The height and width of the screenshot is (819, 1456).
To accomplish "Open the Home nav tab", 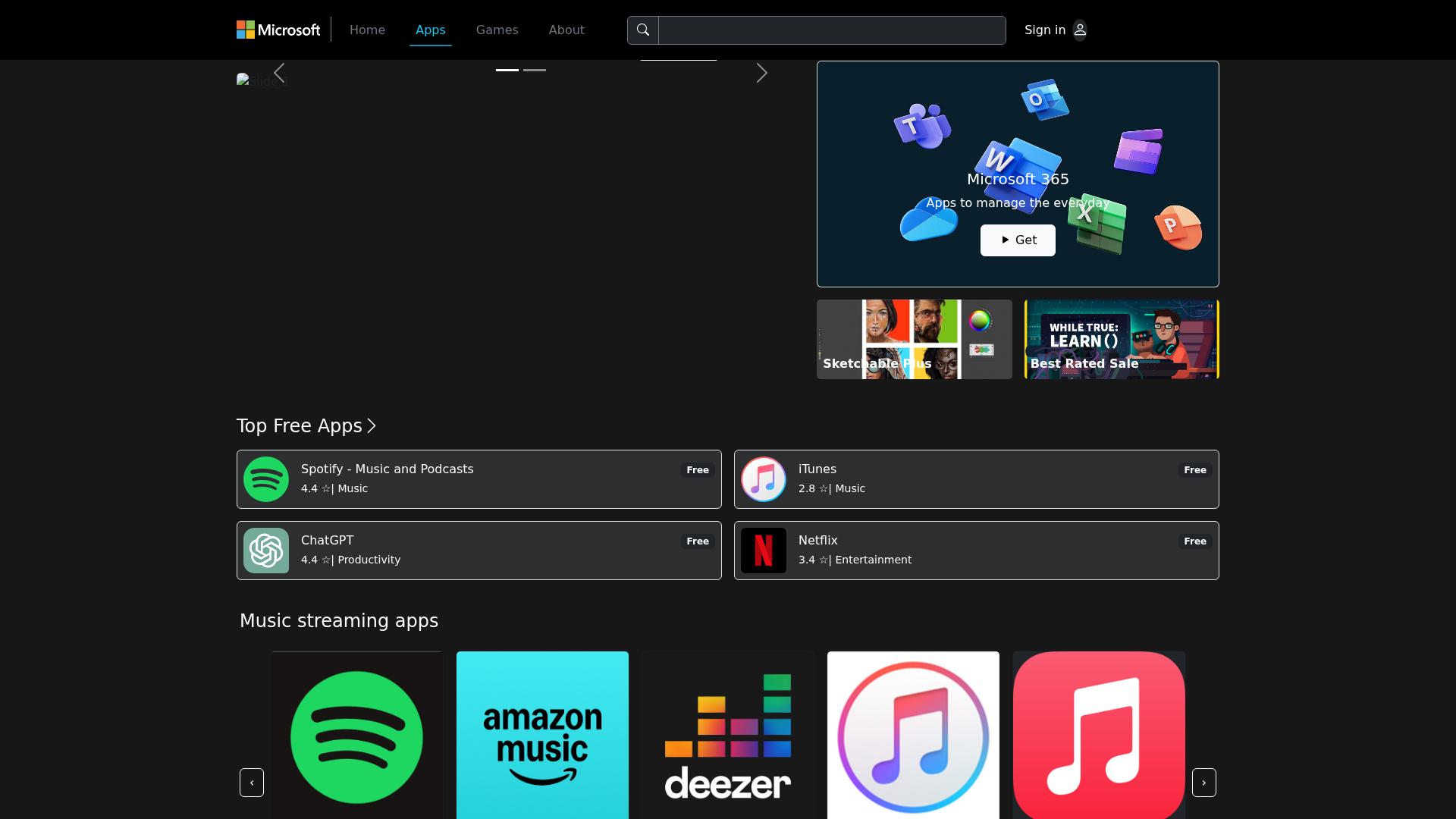I will pyautogui.click(x=367, y=30).
